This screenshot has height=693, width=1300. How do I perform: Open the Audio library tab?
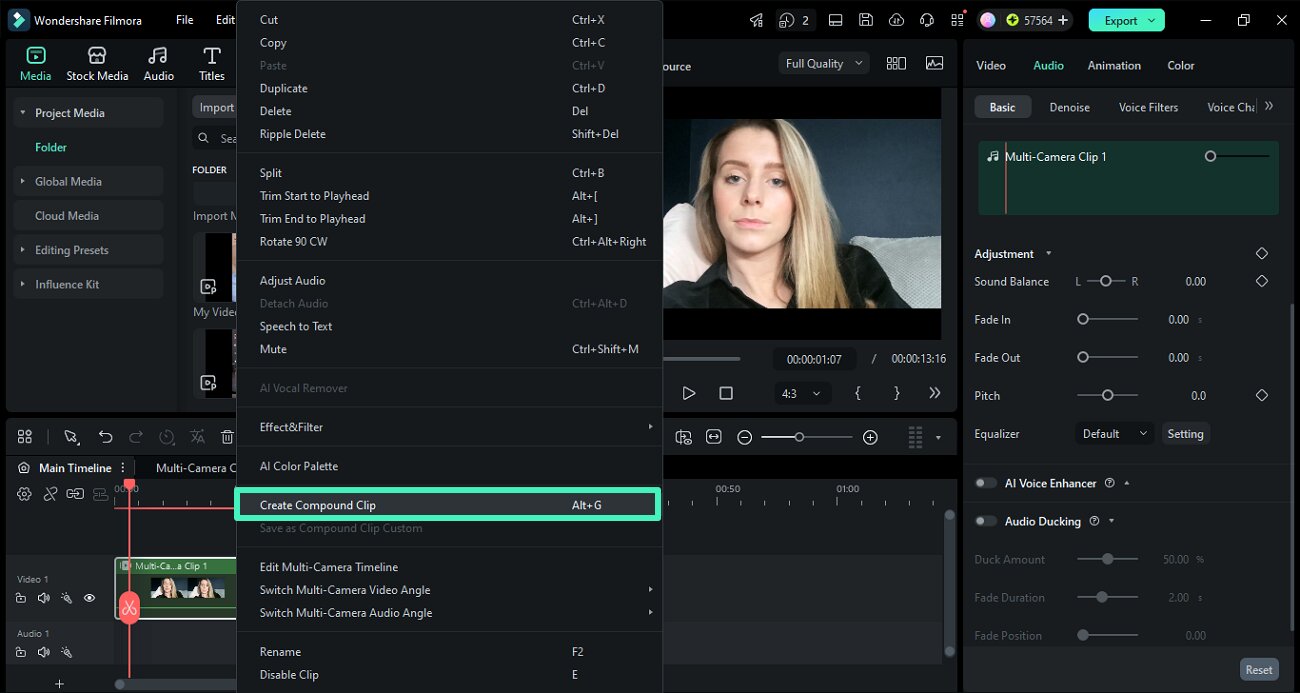158,63
